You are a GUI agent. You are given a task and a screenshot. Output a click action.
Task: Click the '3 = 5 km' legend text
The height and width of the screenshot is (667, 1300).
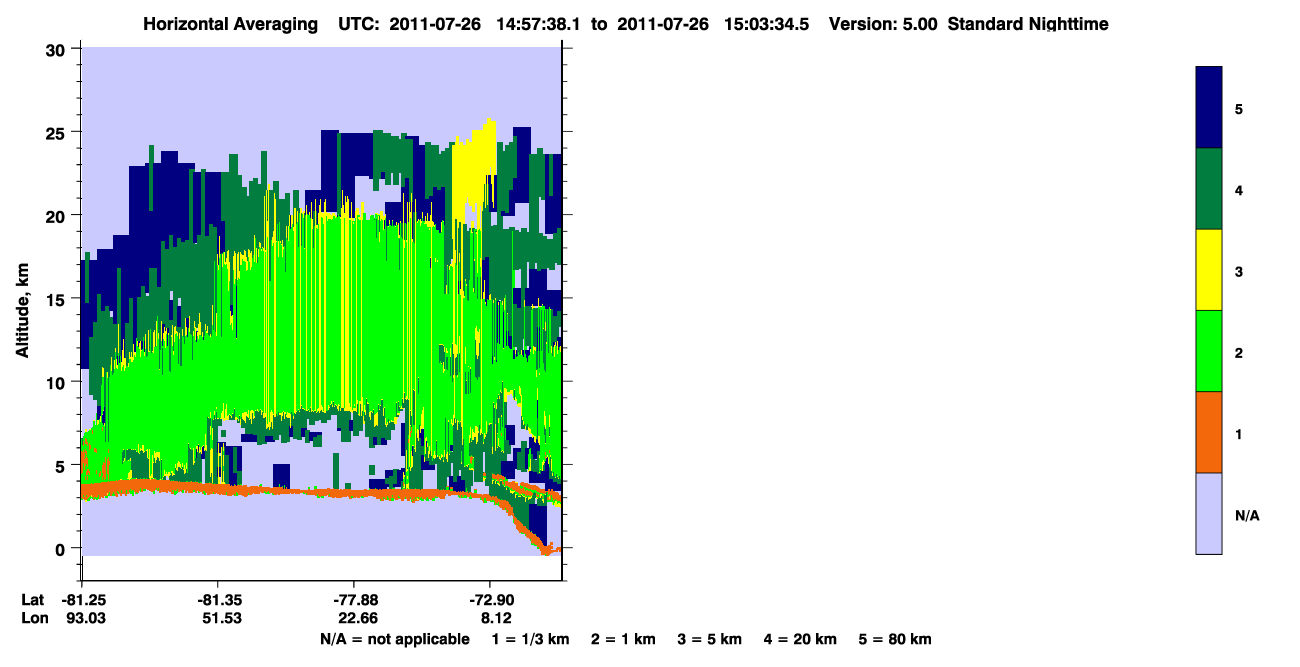coord(710,639)
